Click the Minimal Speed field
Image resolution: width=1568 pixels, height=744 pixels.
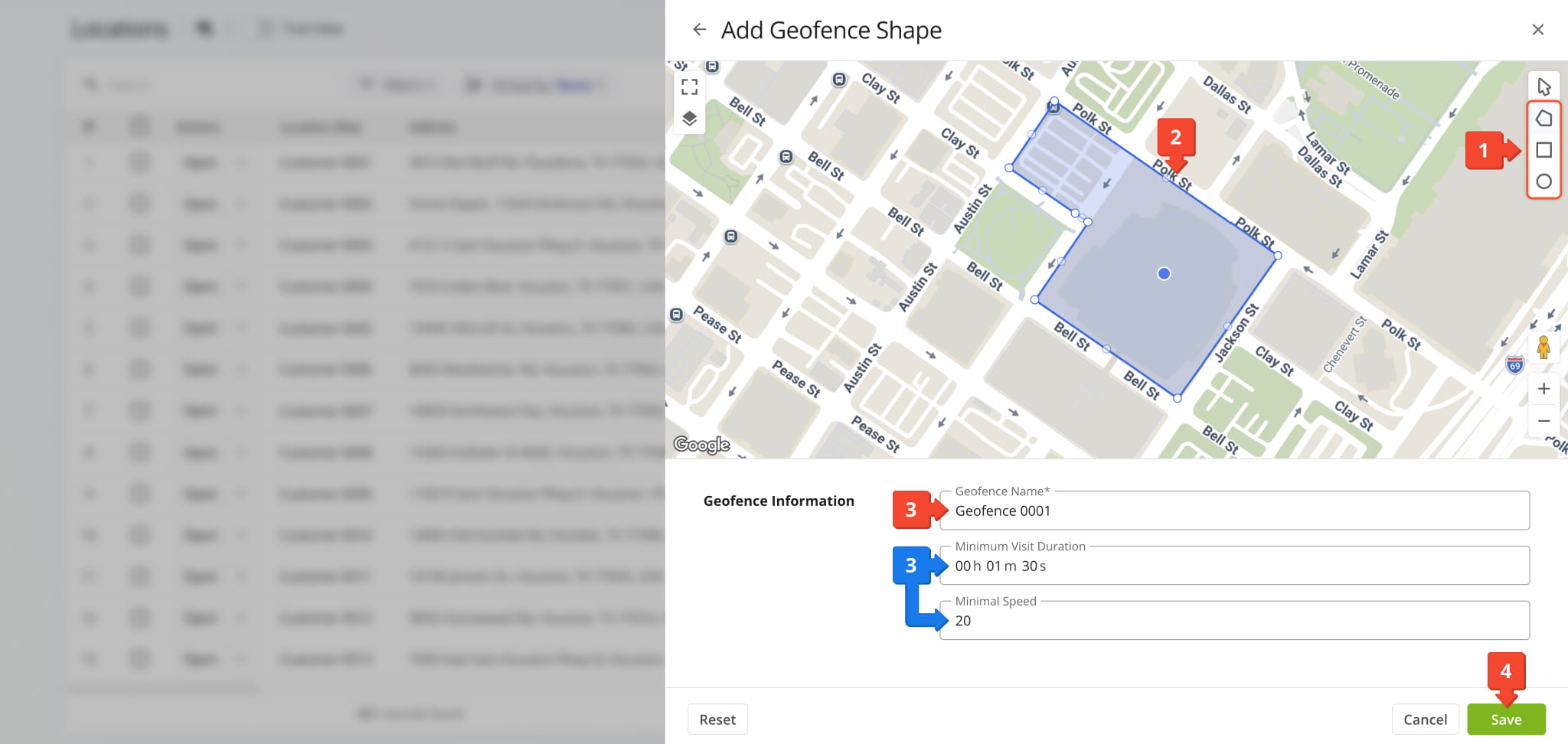[1234, 621]
